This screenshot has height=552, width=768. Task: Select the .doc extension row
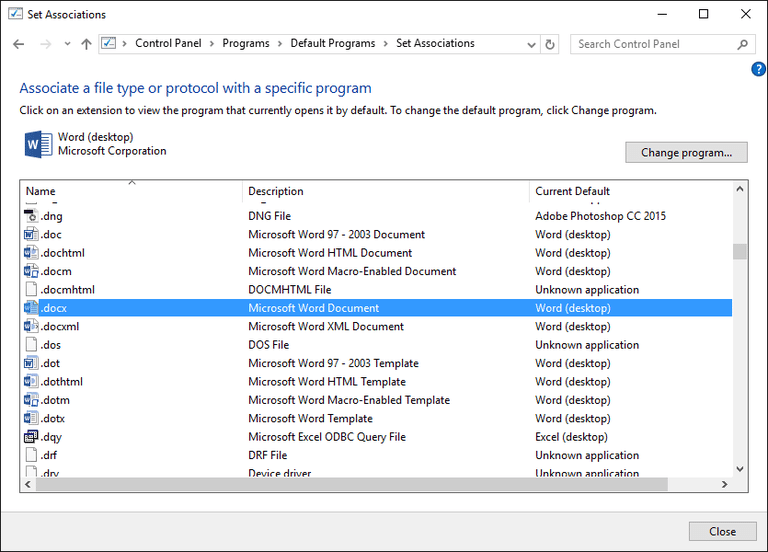(377, 234)
